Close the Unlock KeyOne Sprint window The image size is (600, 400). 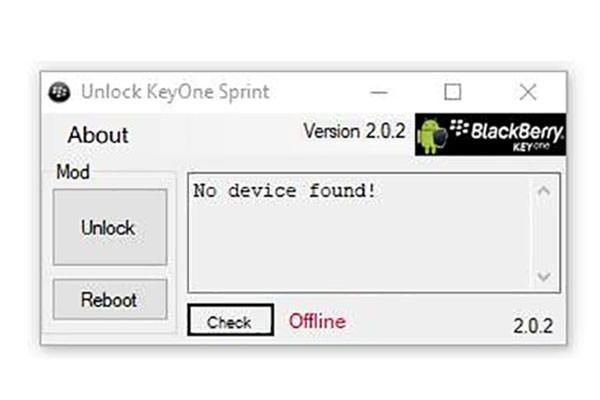[528, 92]
